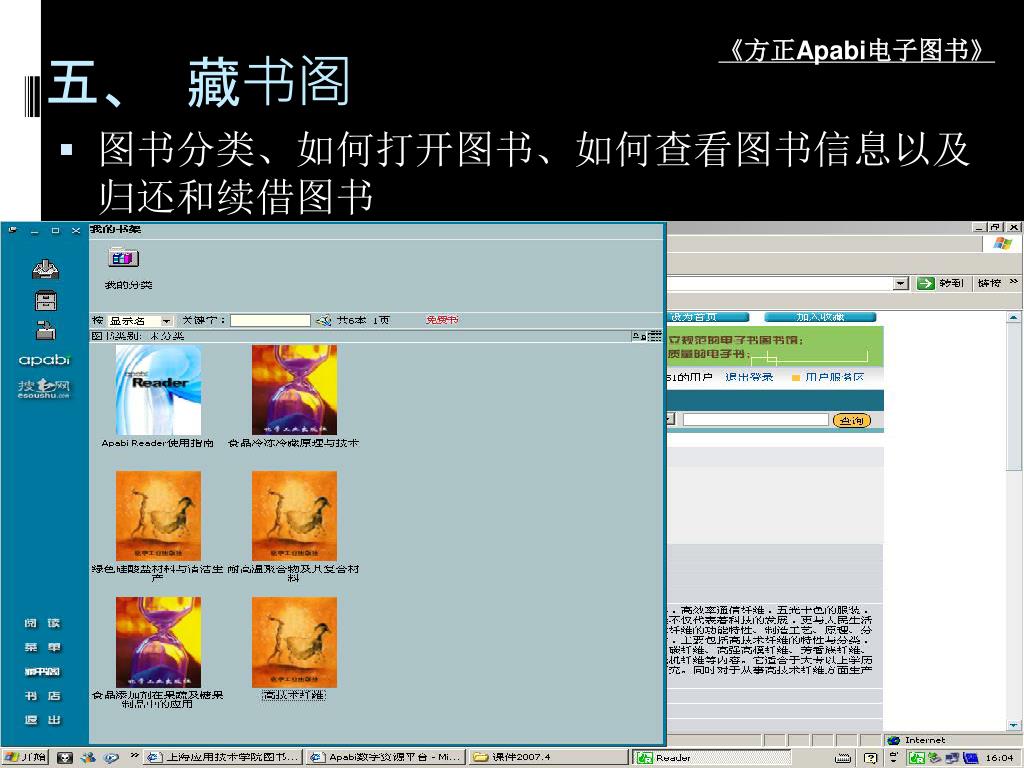Select the 高技术纤维 book cover
This screenshot has height=768, width=1024.
(x=295, y=642)
